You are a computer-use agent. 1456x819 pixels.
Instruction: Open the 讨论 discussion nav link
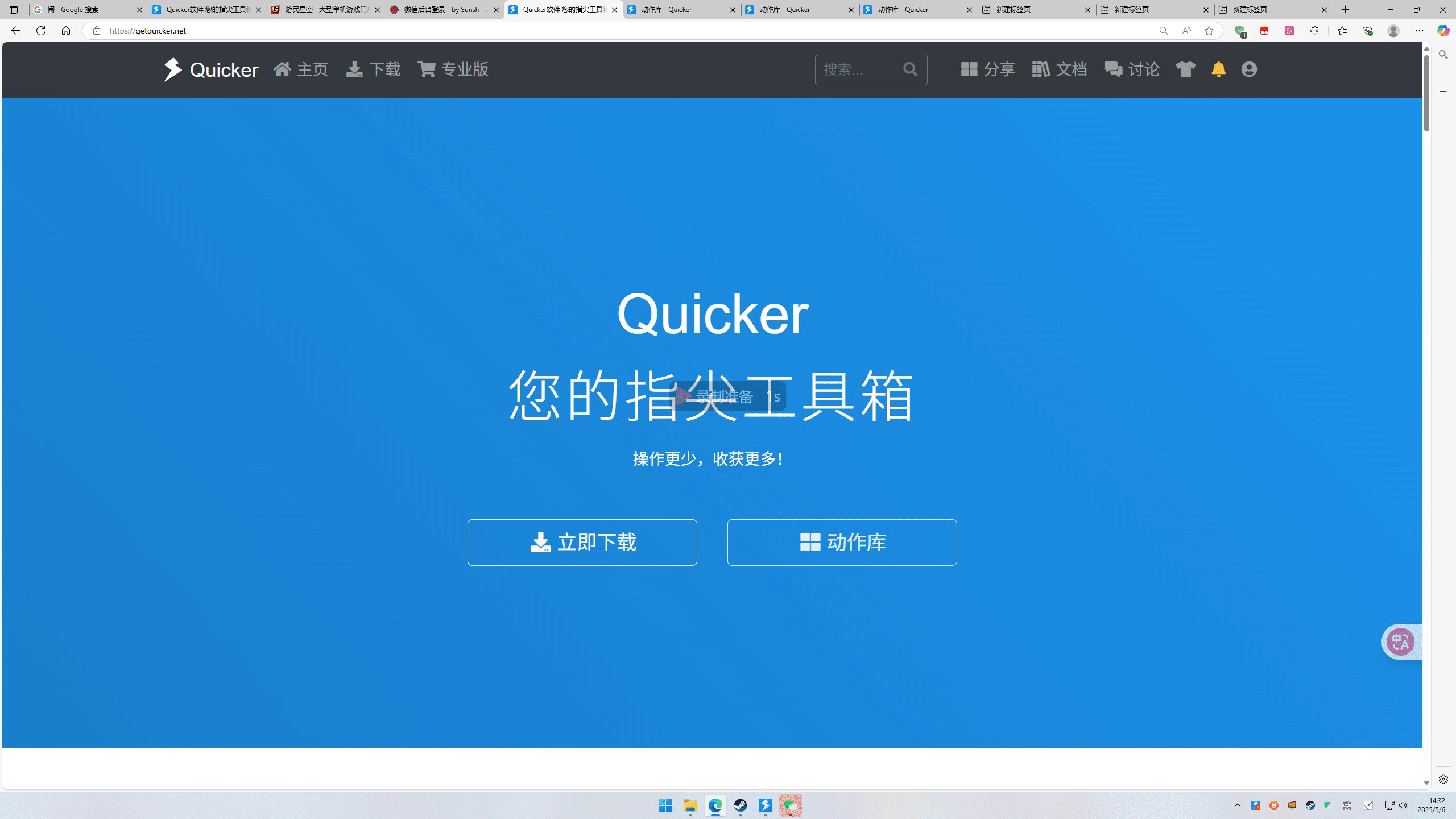[x=1131, y=69]
